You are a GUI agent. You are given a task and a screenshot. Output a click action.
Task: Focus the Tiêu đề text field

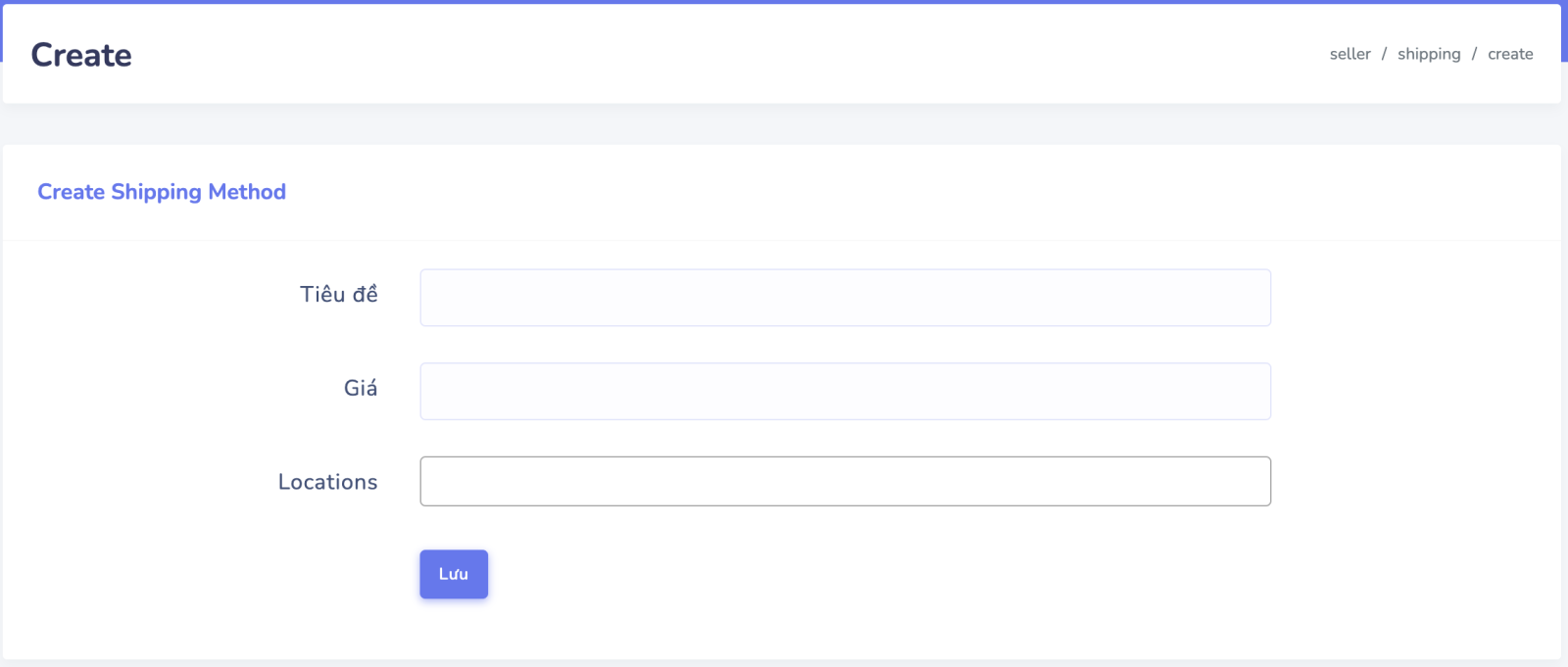pos(845,298)
